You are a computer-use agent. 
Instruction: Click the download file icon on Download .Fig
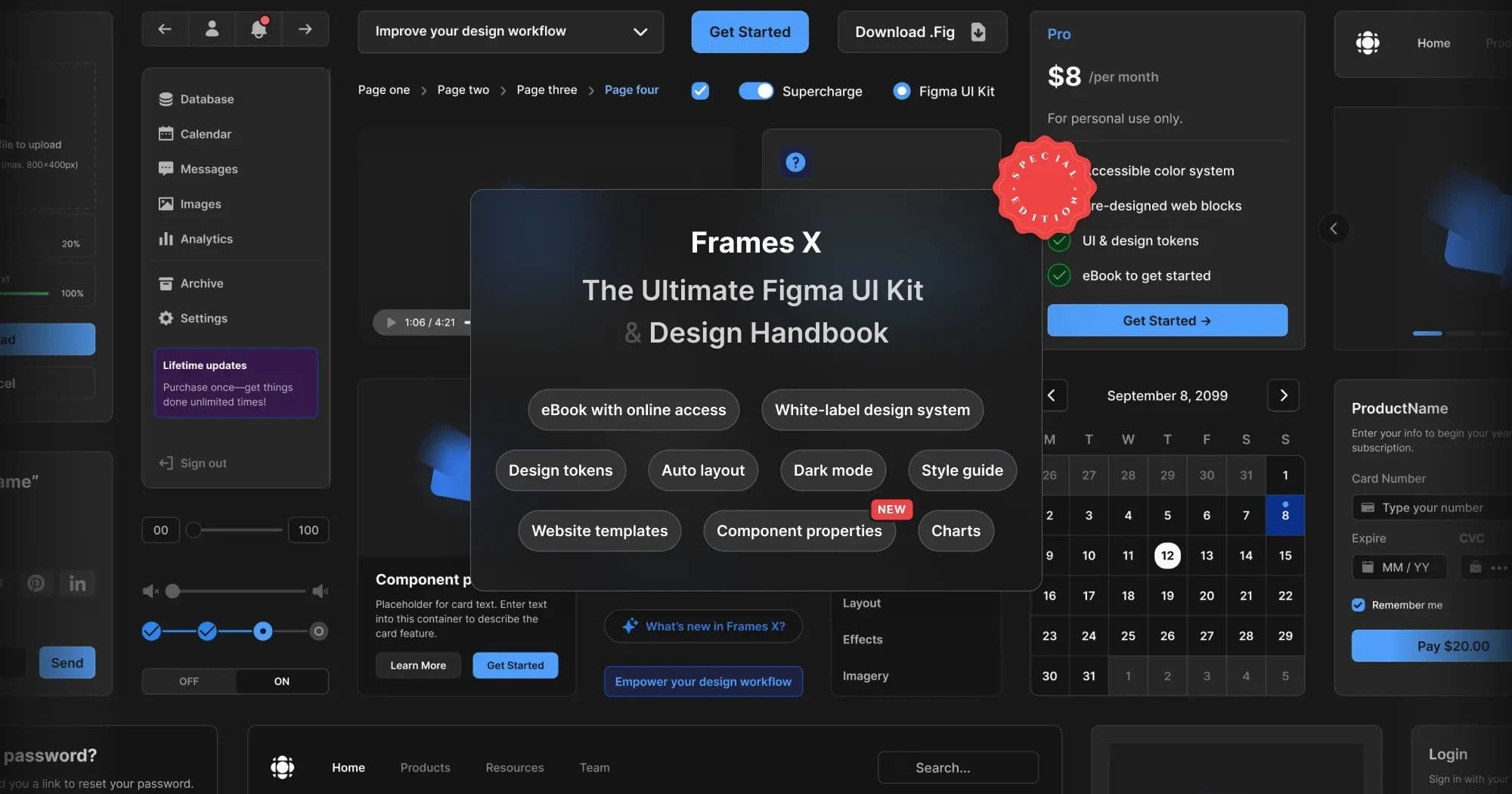[x=978, y=32]
